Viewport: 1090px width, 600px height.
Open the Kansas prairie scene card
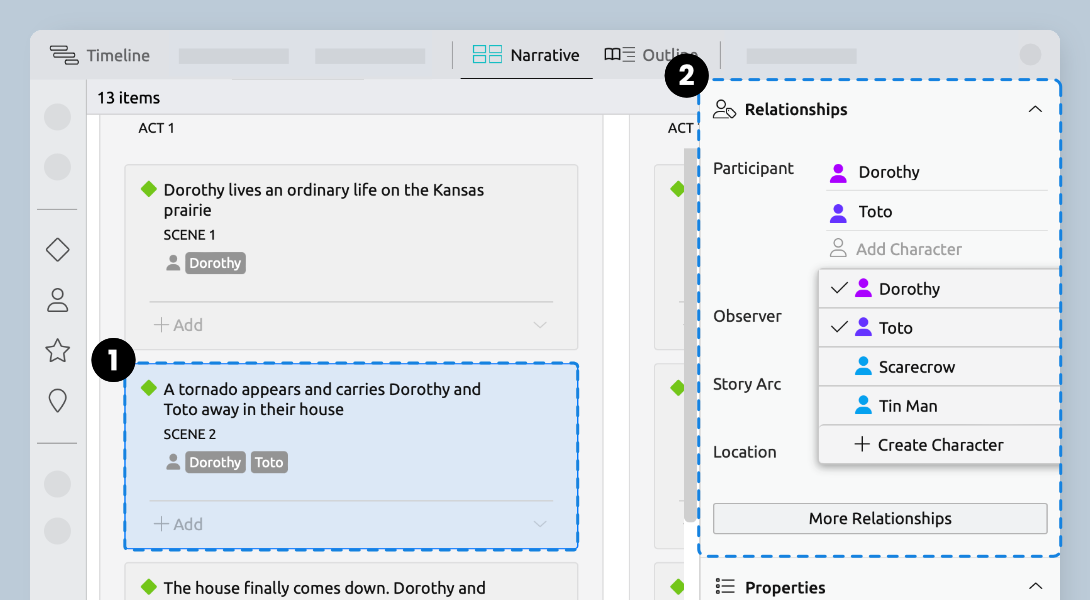pos(351,257)
